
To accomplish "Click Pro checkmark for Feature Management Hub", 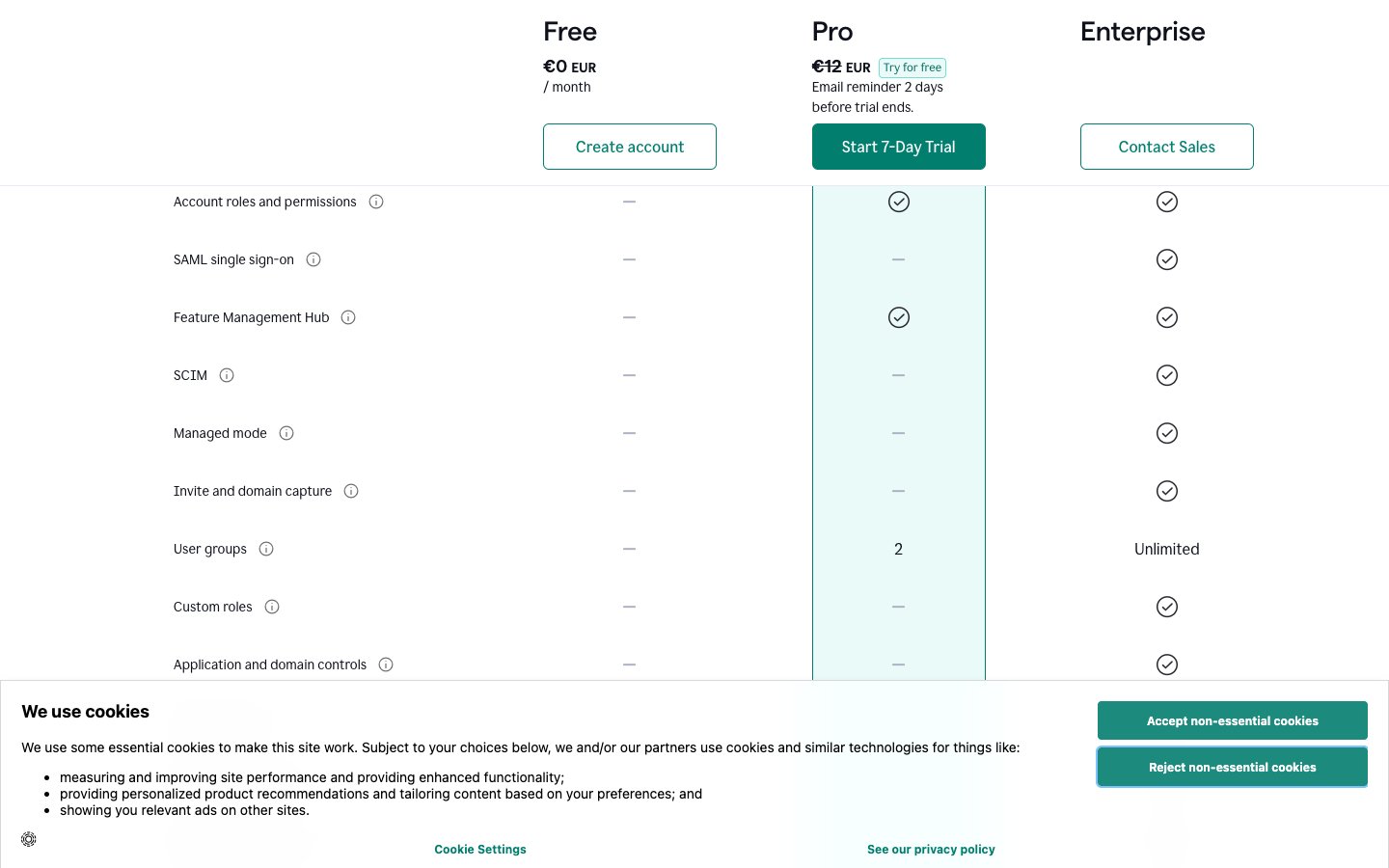I will pyautogui.click(x=898, y=317).
